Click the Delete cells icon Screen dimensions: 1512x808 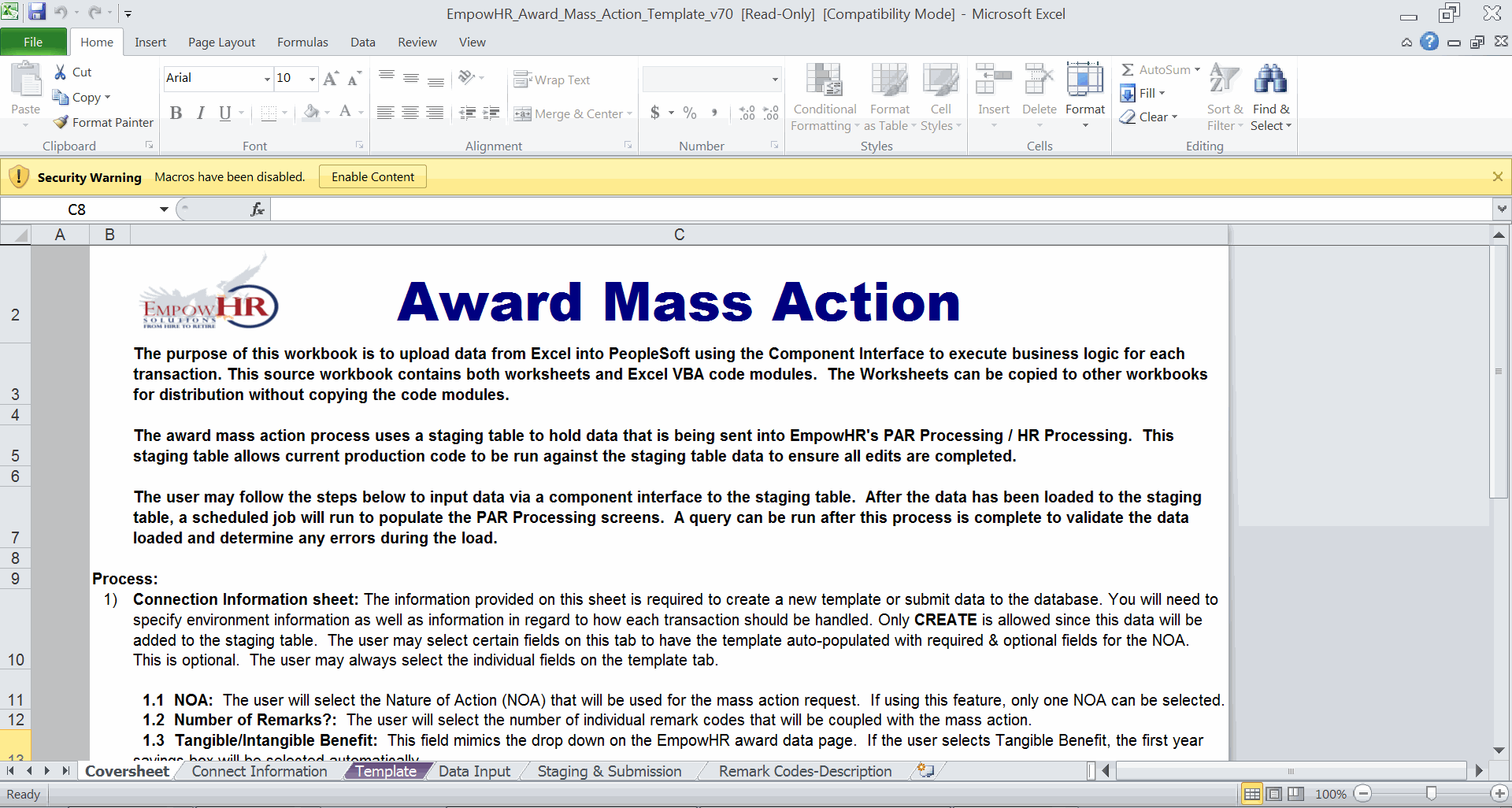(1039, 80)
